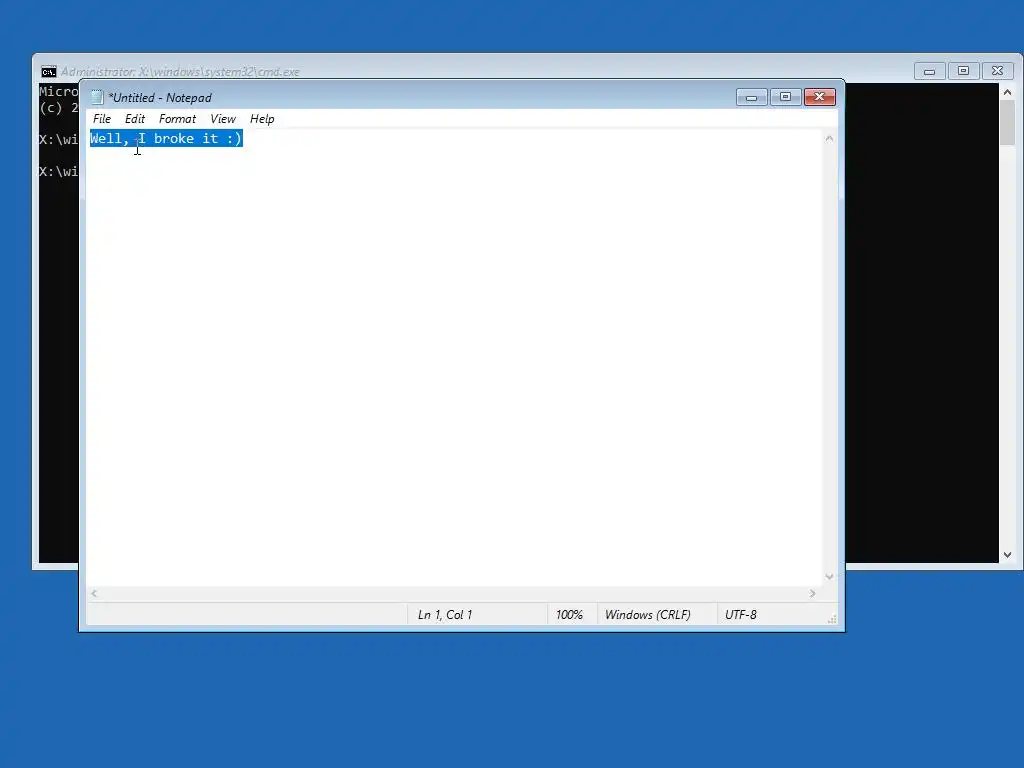Close the Administrator cmd.exe window
Screen dimensions: 1024x768
click(x=997, y=71)
